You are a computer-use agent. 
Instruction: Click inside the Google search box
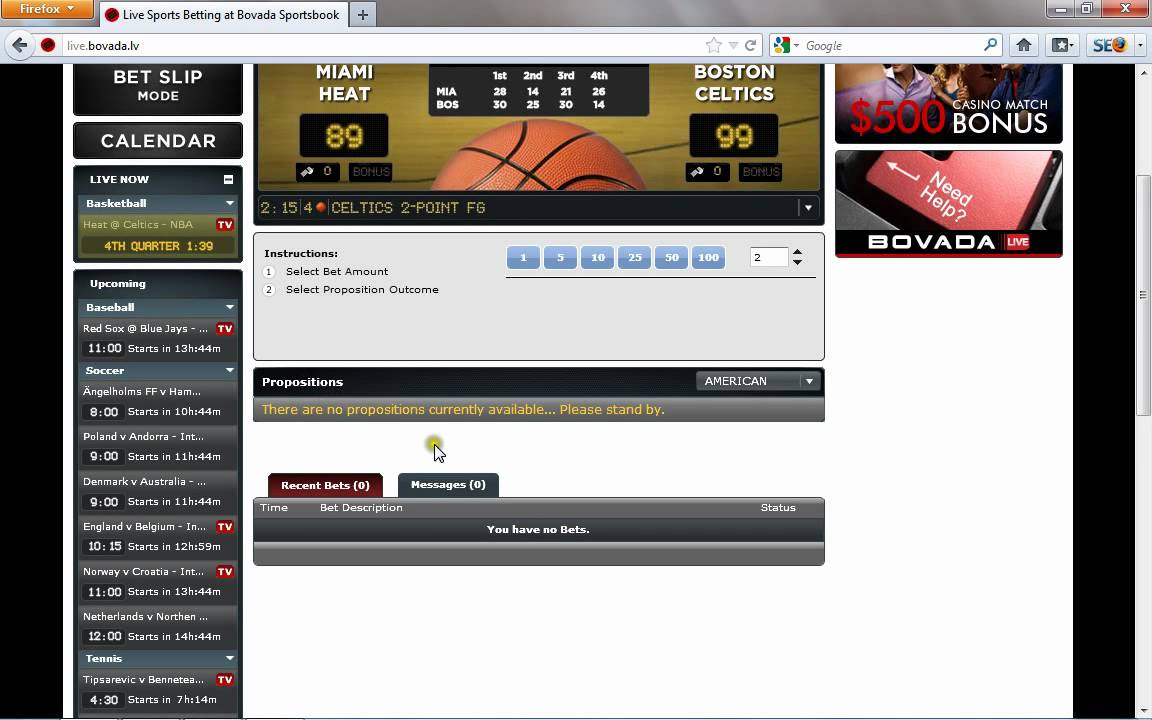pyautogui.click(x=891, y=46)
